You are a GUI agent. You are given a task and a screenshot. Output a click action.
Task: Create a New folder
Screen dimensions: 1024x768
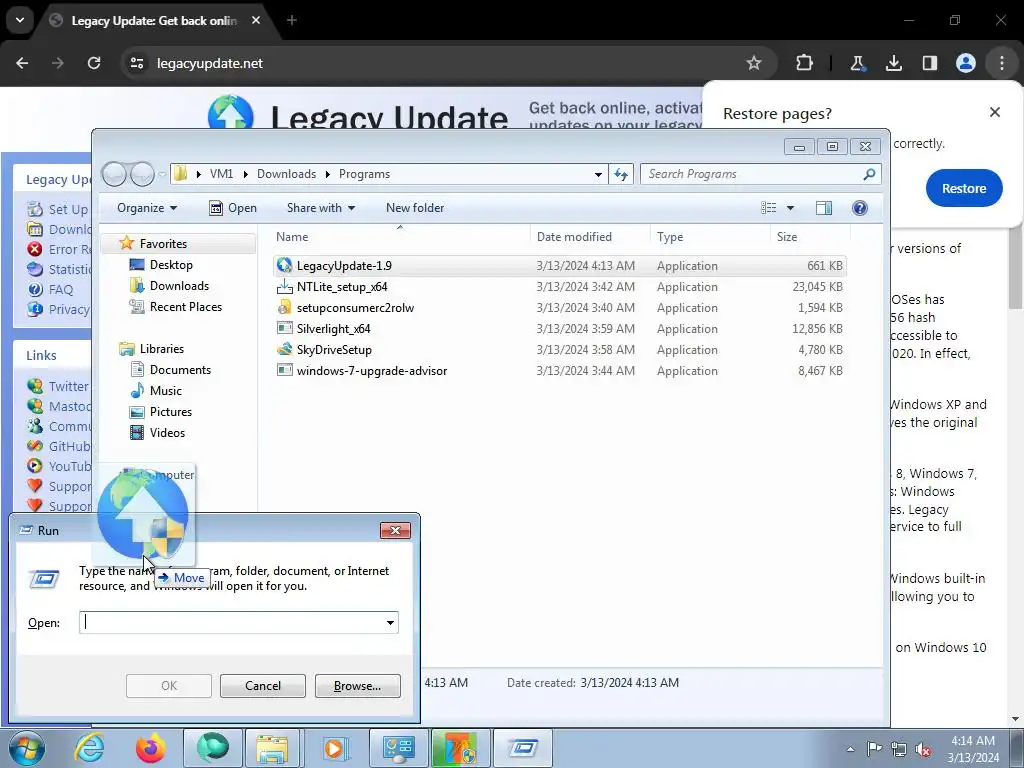tap(415, 208)
